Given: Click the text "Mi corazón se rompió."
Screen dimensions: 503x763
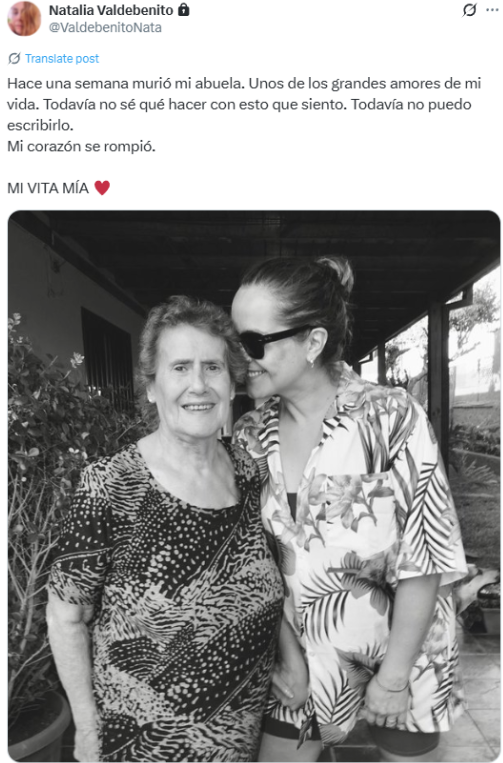Looking at the screenshot, I should [81, 146].
